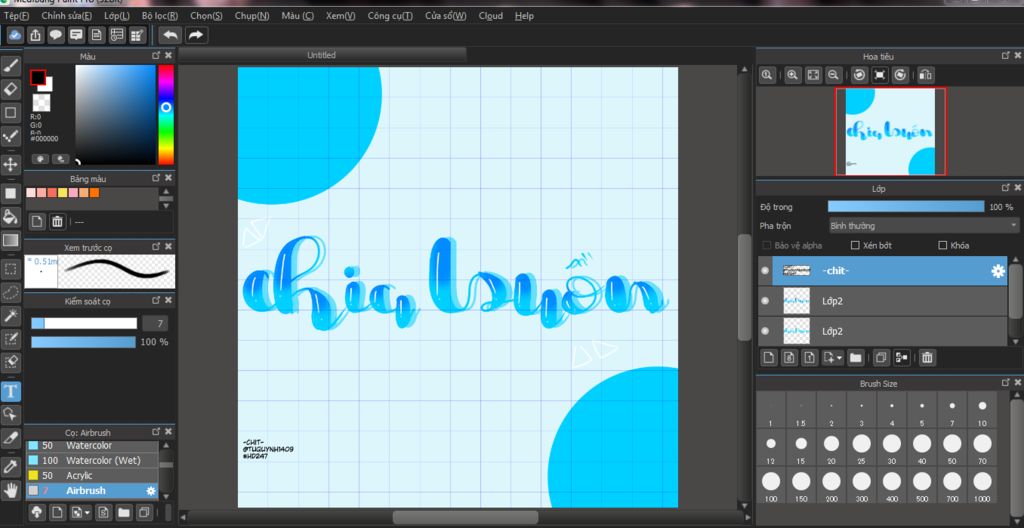1024x528 pixels.
Task: Select the Brush tool in the left toolbar
Action: [10, 67]
